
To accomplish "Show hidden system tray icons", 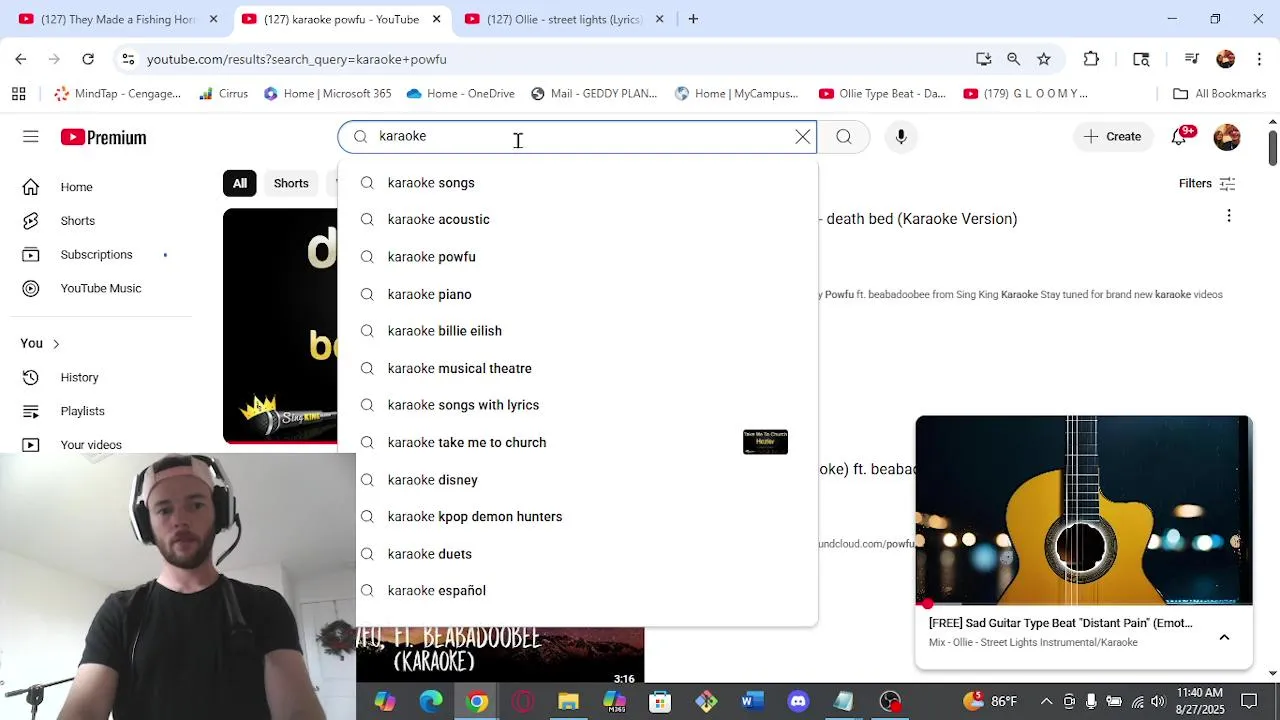I will pyautogui.click(x=1046, y=701).
